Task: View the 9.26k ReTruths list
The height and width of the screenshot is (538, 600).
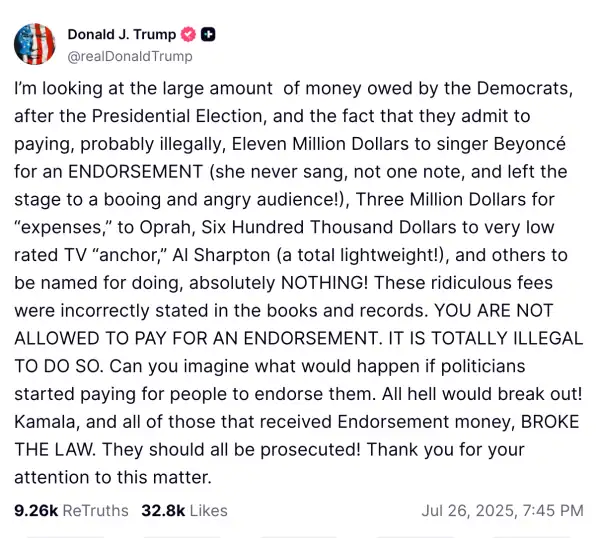Action: pyautogui.click(x=71, y=510)
